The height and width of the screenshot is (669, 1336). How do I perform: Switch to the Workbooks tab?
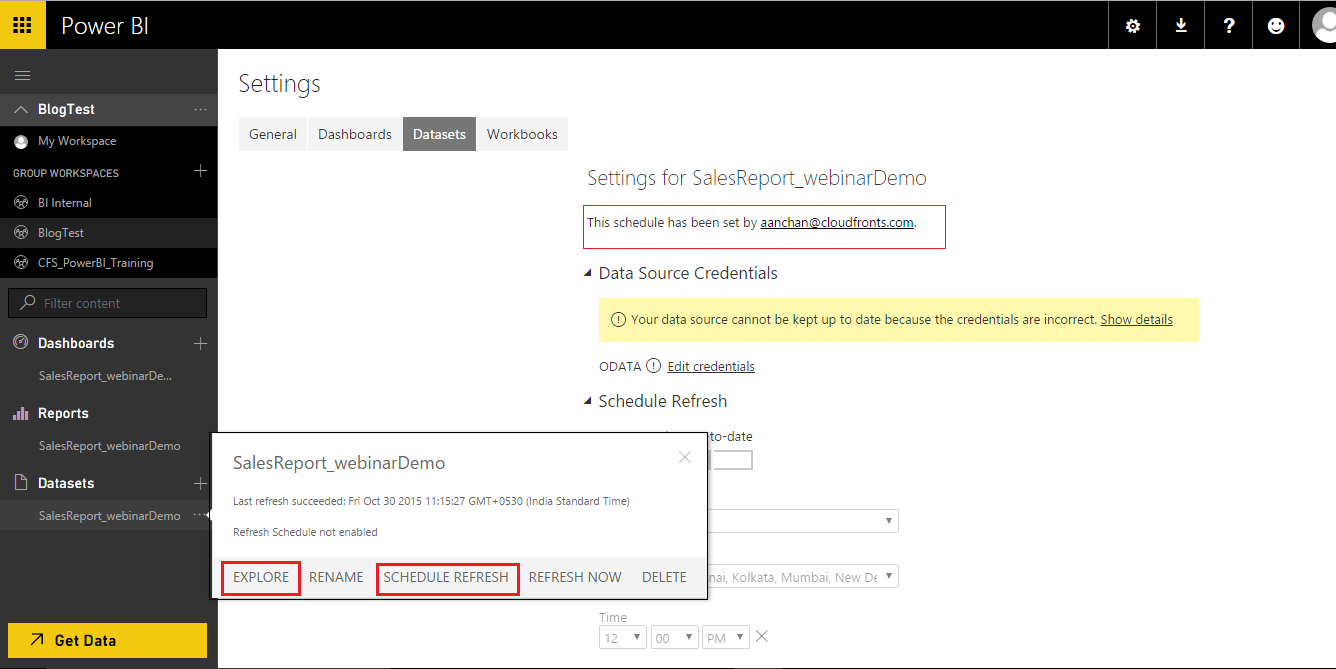click(x=522, y=134)
